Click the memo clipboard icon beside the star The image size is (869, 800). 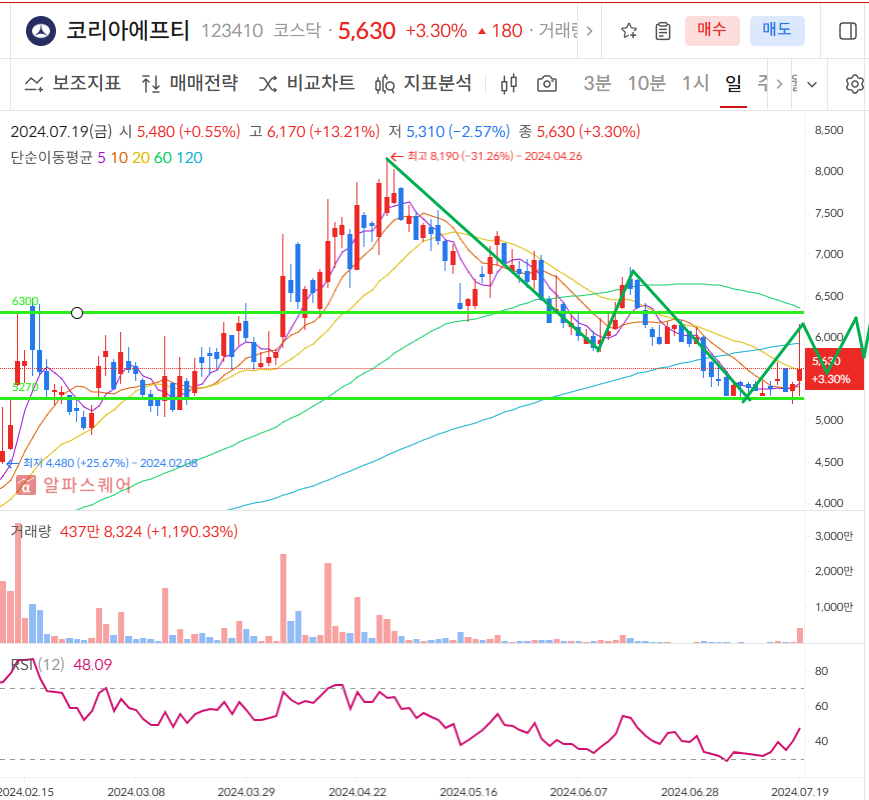tap(661, 31)
